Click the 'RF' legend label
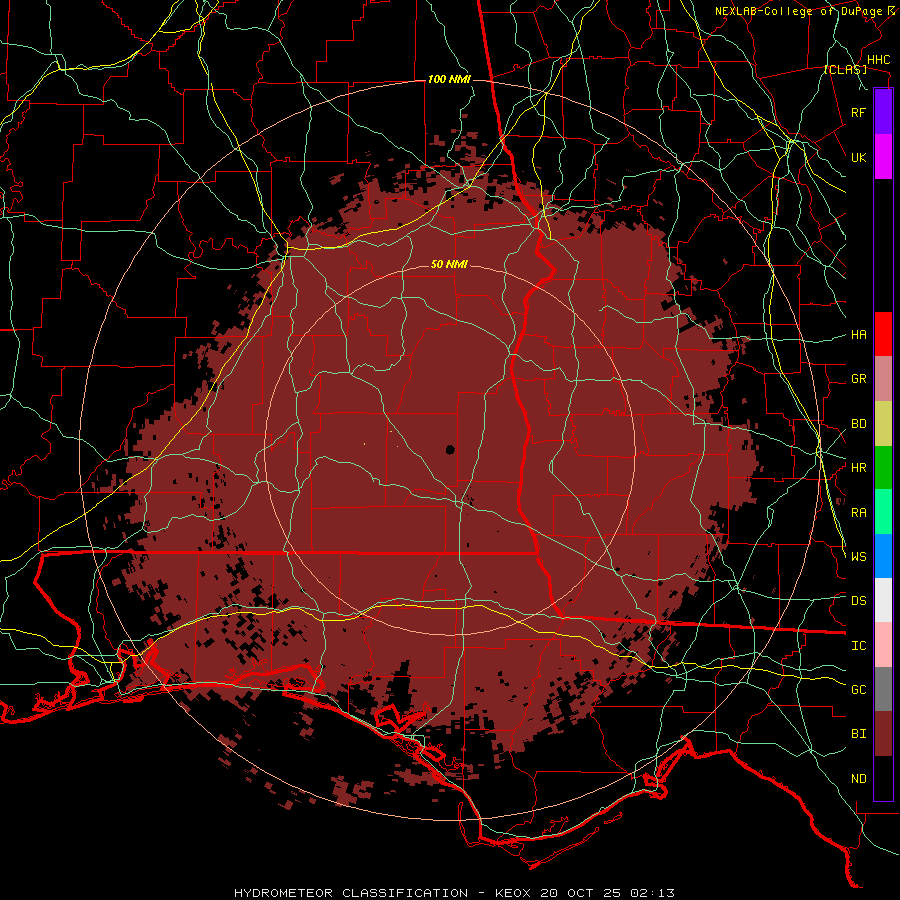Screen dimensions: 900x900 [x=858, y=112]
